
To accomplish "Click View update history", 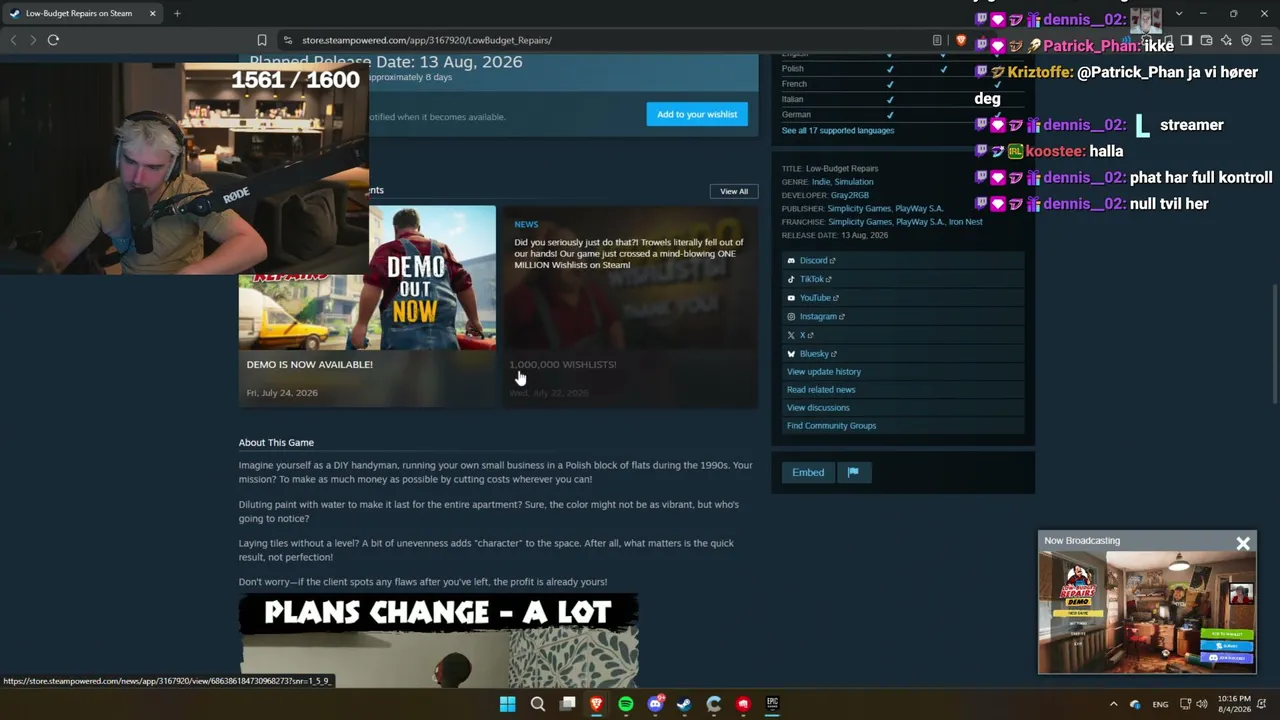I will [x=824, y=372].
